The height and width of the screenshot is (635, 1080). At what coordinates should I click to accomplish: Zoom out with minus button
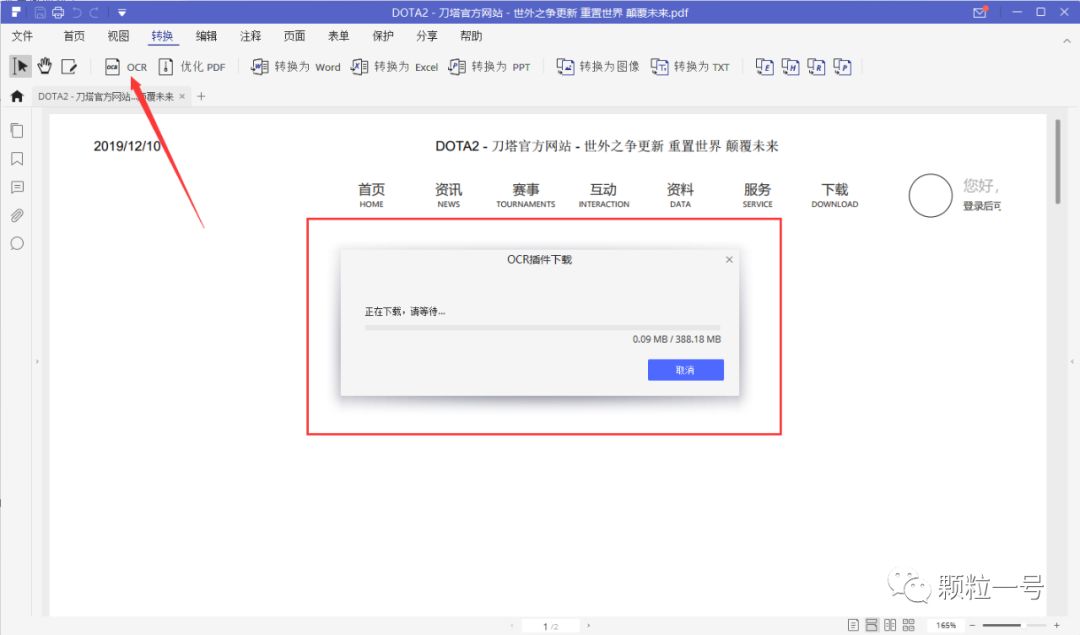973,625
